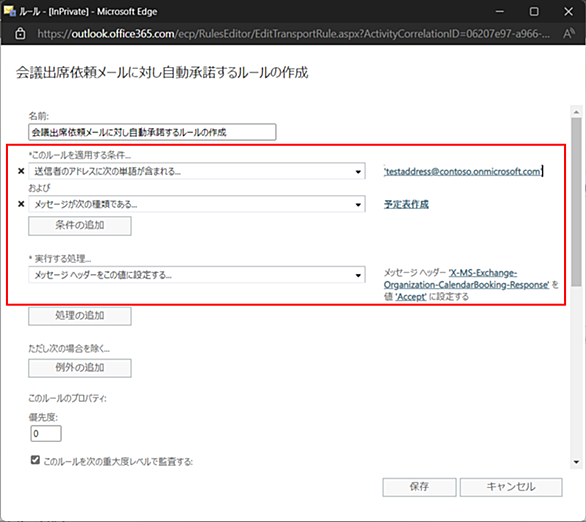Open the testaddress@contoso.onmicrosoft.com link
The height and width of the screenshot is (522, 586).
pyautogui.click(x=463, y=172)
